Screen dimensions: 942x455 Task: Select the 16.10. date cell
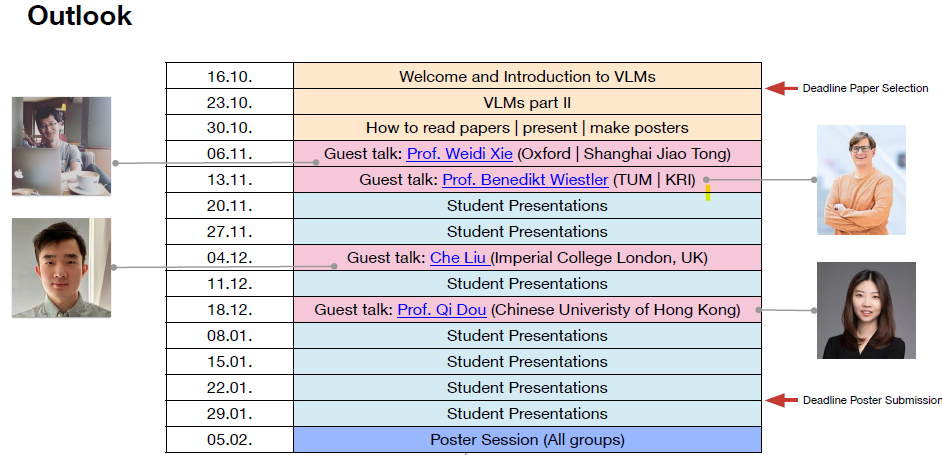[x=229, y=76]
